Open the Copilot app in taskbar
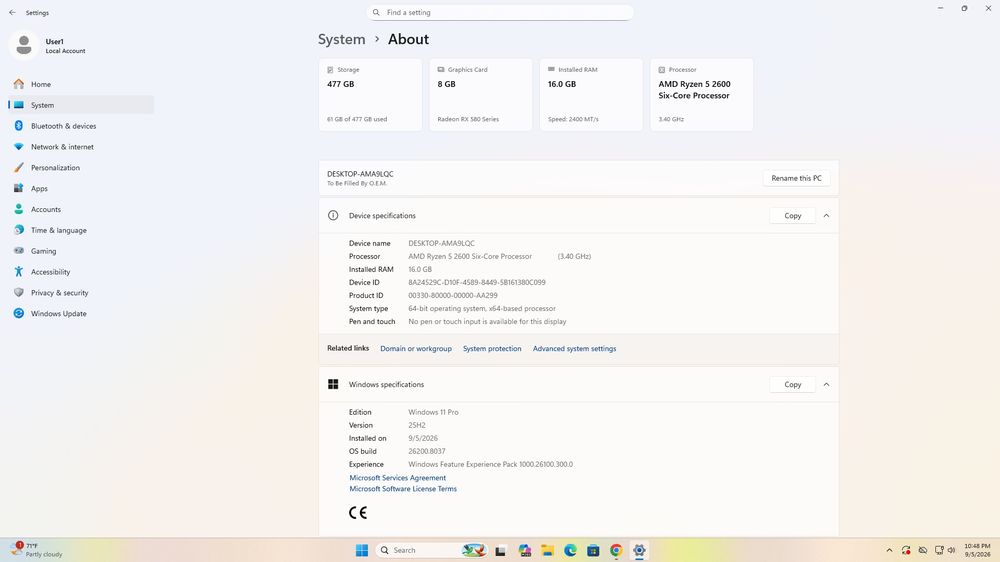 525,551
